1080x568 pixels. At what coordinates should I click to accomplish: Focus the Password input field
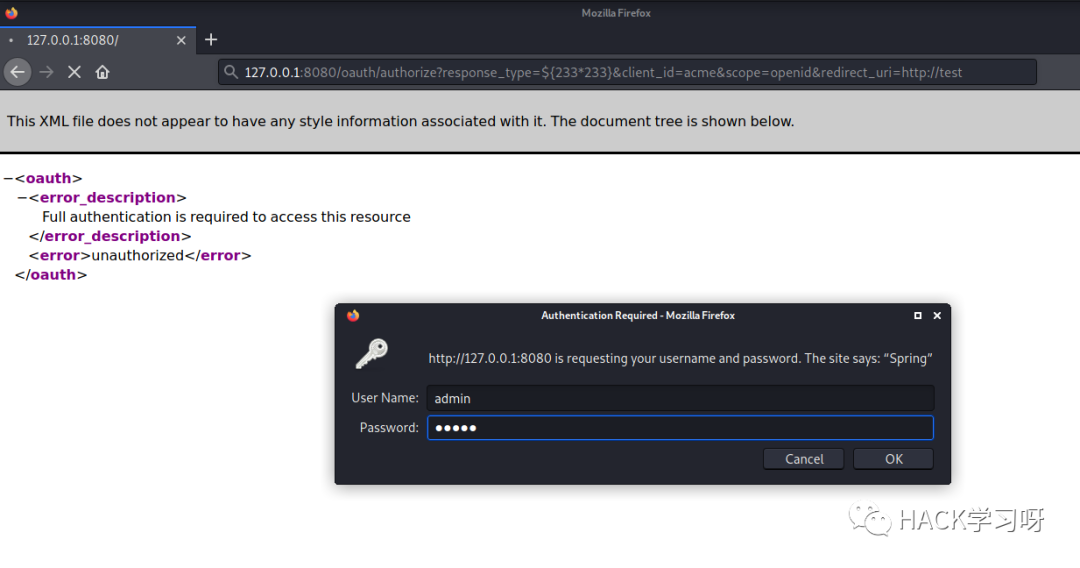681,428
